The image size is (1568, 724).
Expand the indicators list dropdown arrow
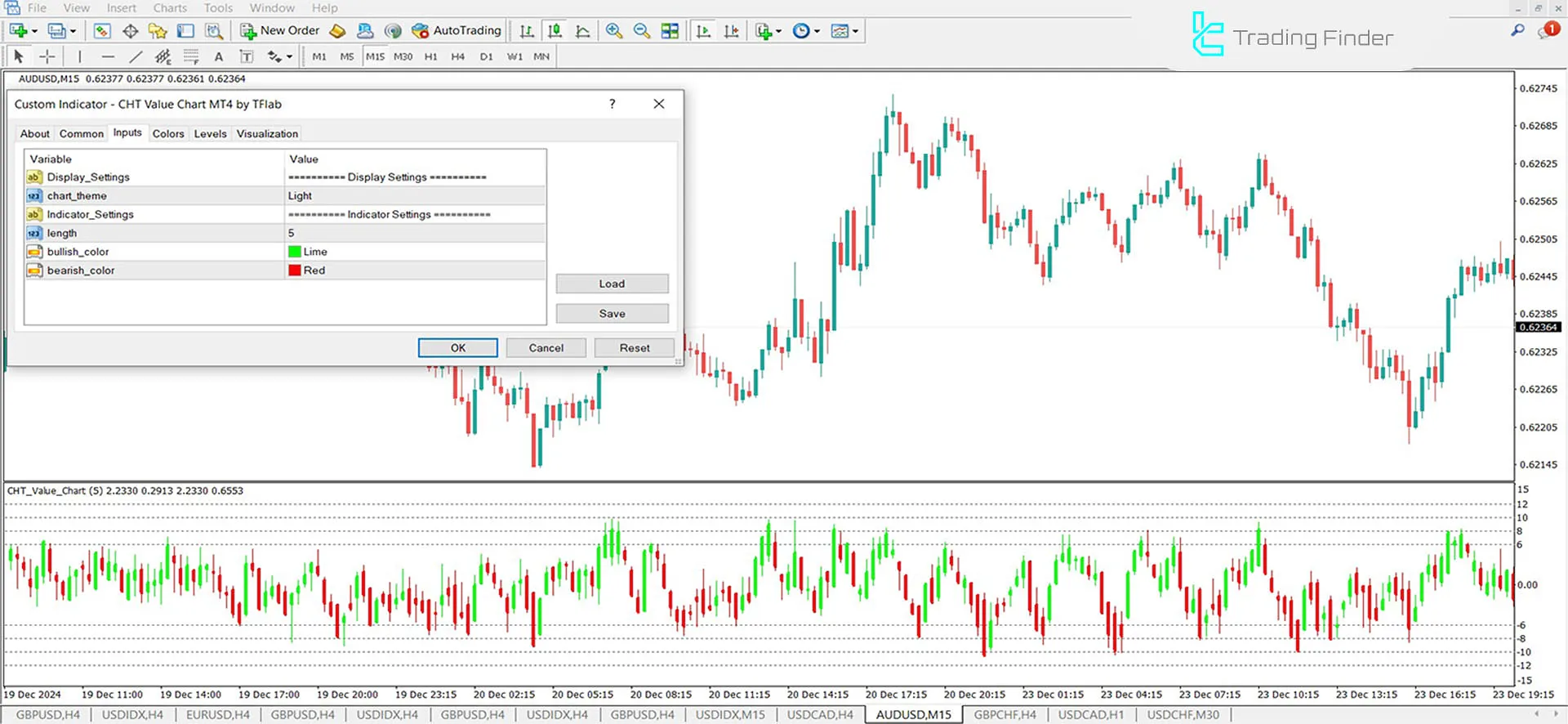tap(778, 31)
